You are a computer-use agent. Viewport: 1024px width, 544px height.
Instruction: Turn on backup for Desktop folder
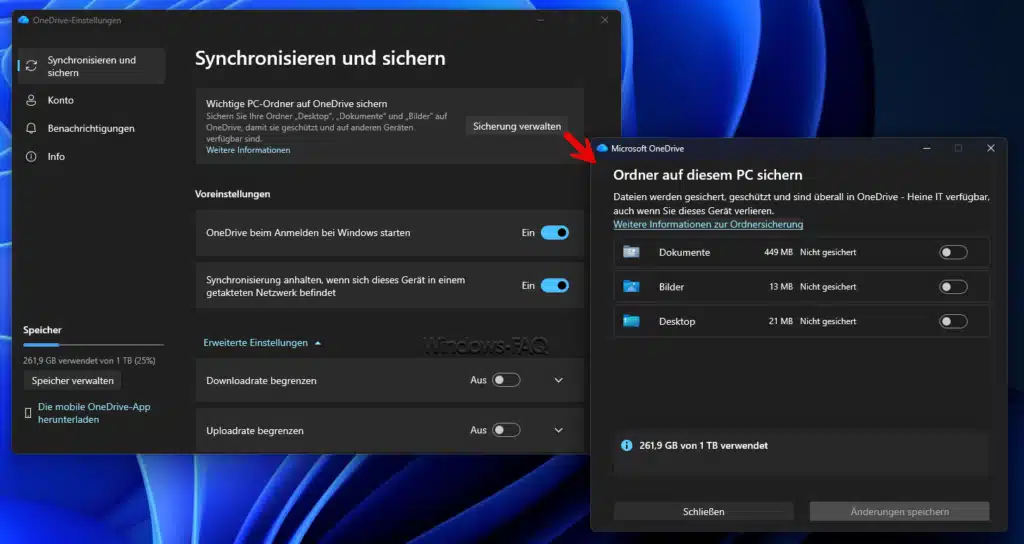[x=953, y=321]
